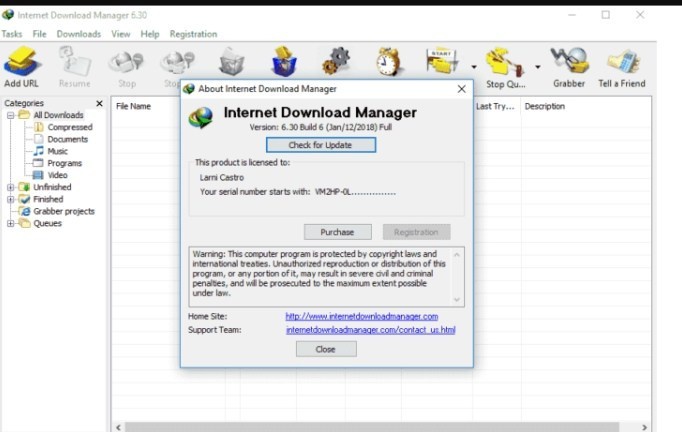Click the File Name column header
The width and height of the screenshot is (682, 432).
(x=133, y=107)
